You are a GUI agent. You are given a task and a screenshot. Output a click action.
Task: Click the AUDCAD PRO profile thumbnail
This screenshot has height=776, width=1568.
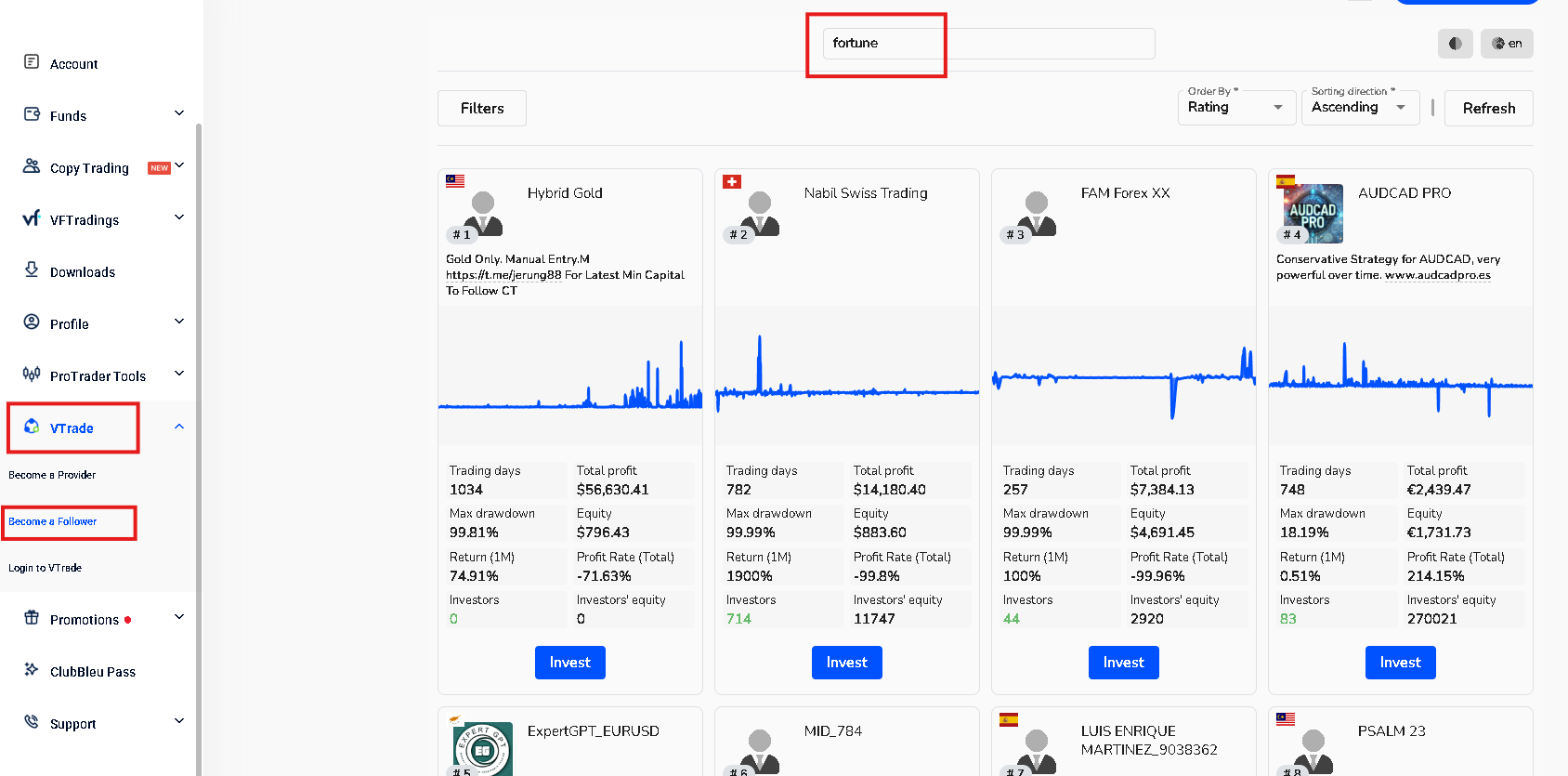(1313, 214)
